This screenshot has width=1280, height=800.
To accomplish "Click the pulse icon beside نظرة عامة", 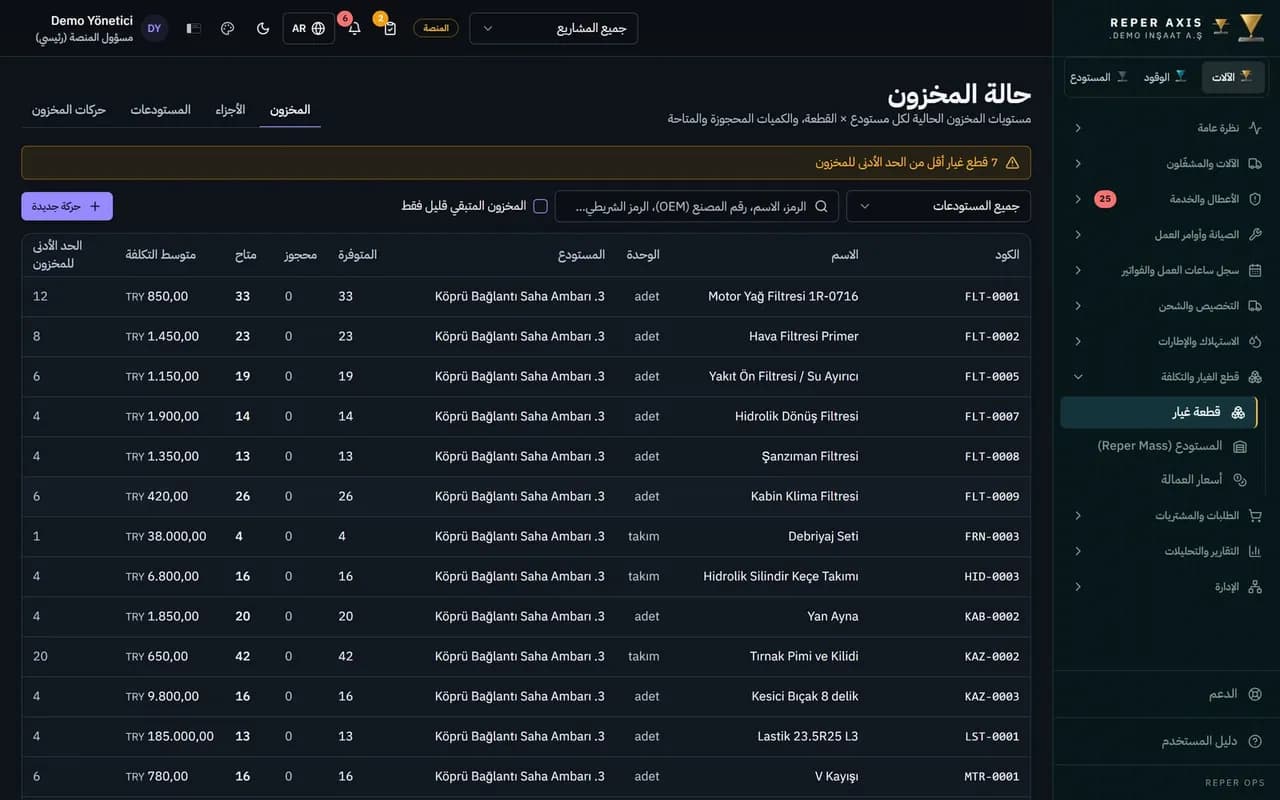I will pyautogui.click(x=1255, y=128).
